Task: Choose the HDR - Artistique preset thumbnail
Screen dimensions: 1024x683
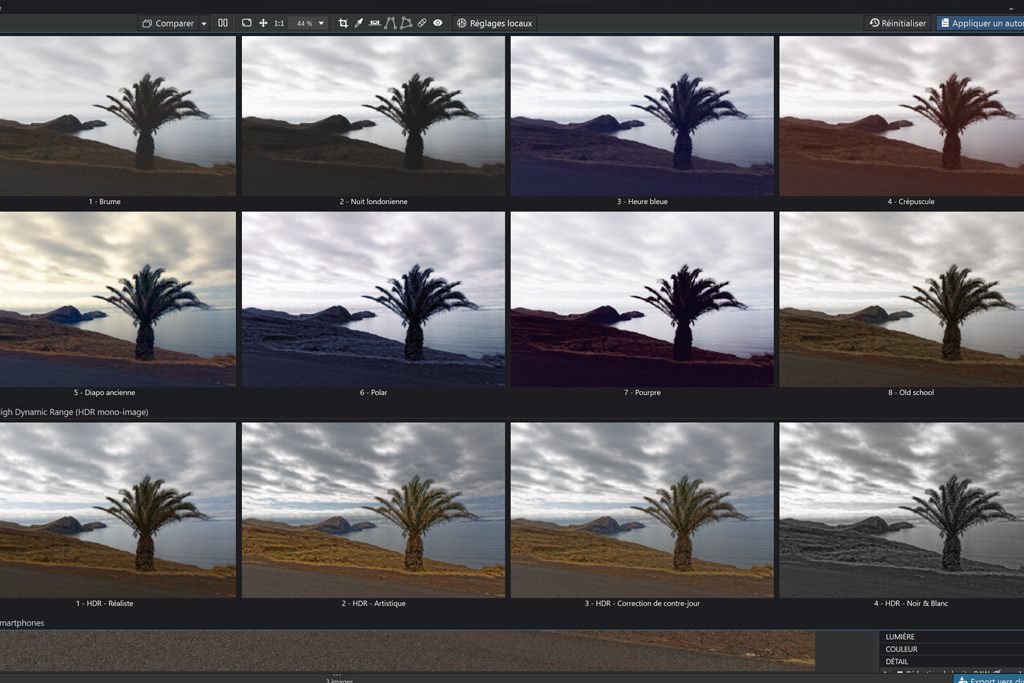Action: 373,509
